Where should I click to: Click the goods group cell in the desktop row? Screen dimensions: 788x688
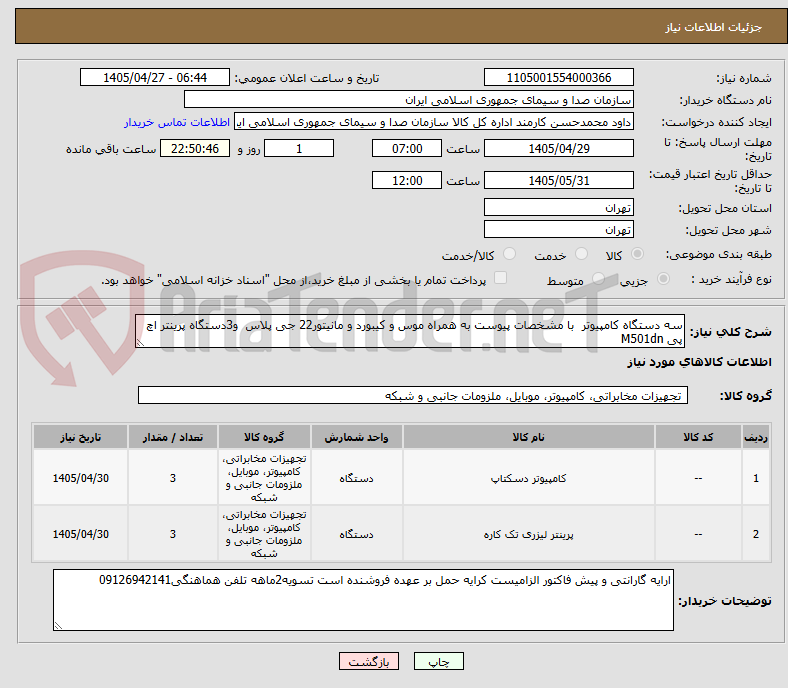pyautogui.click(x=264, y=478)
